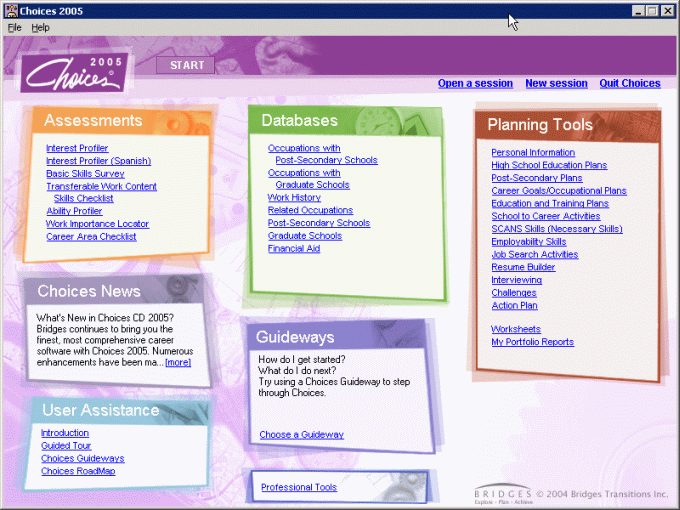Click the Assessments panel header
Screen dimensions: 680x510
pos(121,121)
